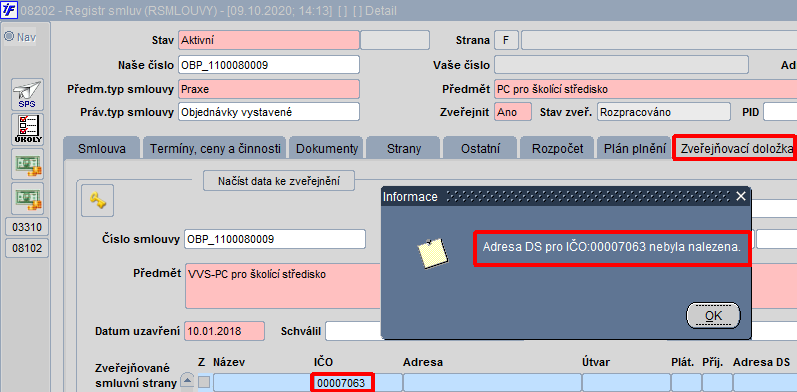Image resolution: width=797 pixels, height=392 pixels.
Task: Click the Předmět text area VVS-PC
Action: [283, 286]
